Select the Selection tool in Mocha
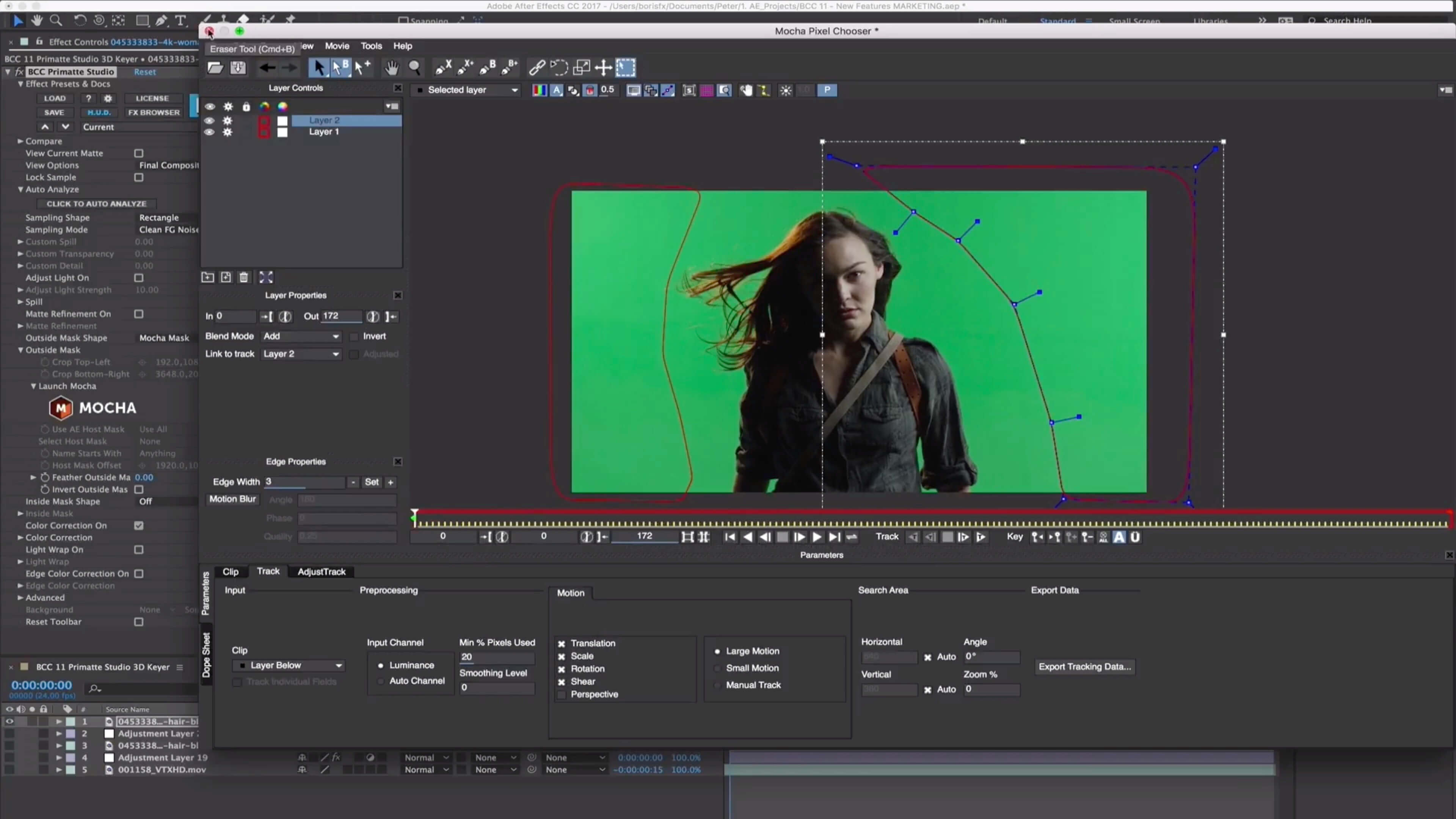1456x819 pixels. tap(318, 67)
